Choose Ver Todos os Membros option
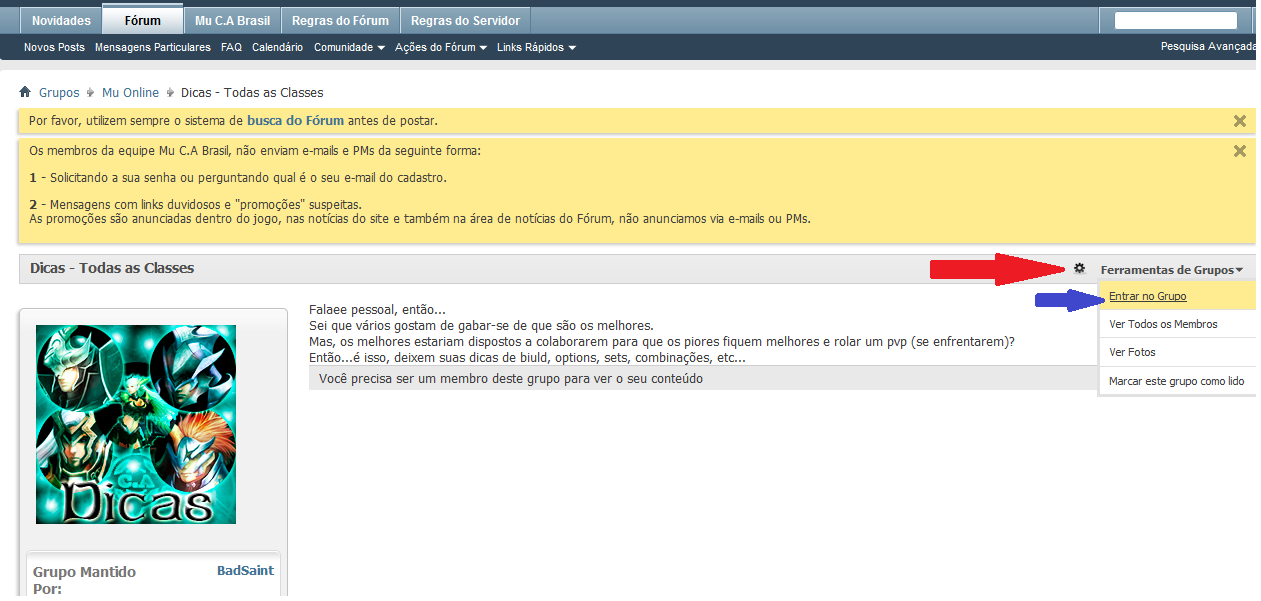This screenshot has width=1261, height=601. pyautogui.click(x=1163, y=324)
